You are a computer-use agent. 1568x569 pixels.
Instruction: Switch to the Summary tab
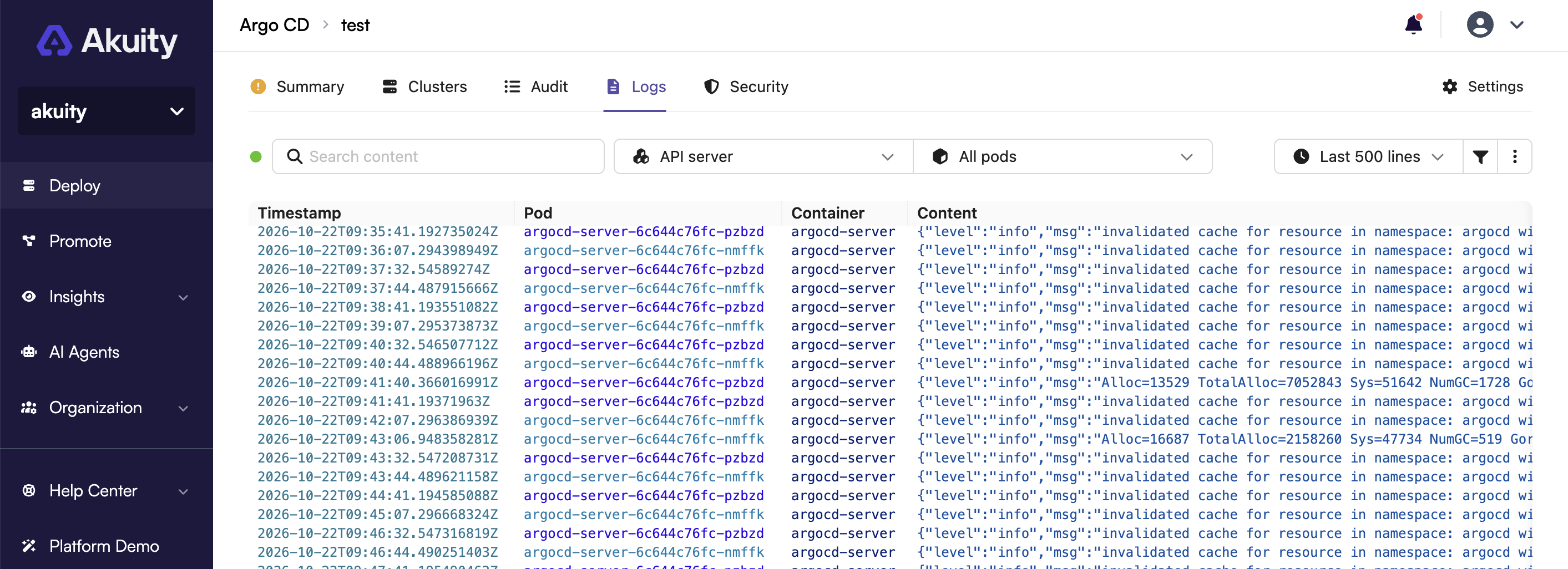tap(297, 87)
